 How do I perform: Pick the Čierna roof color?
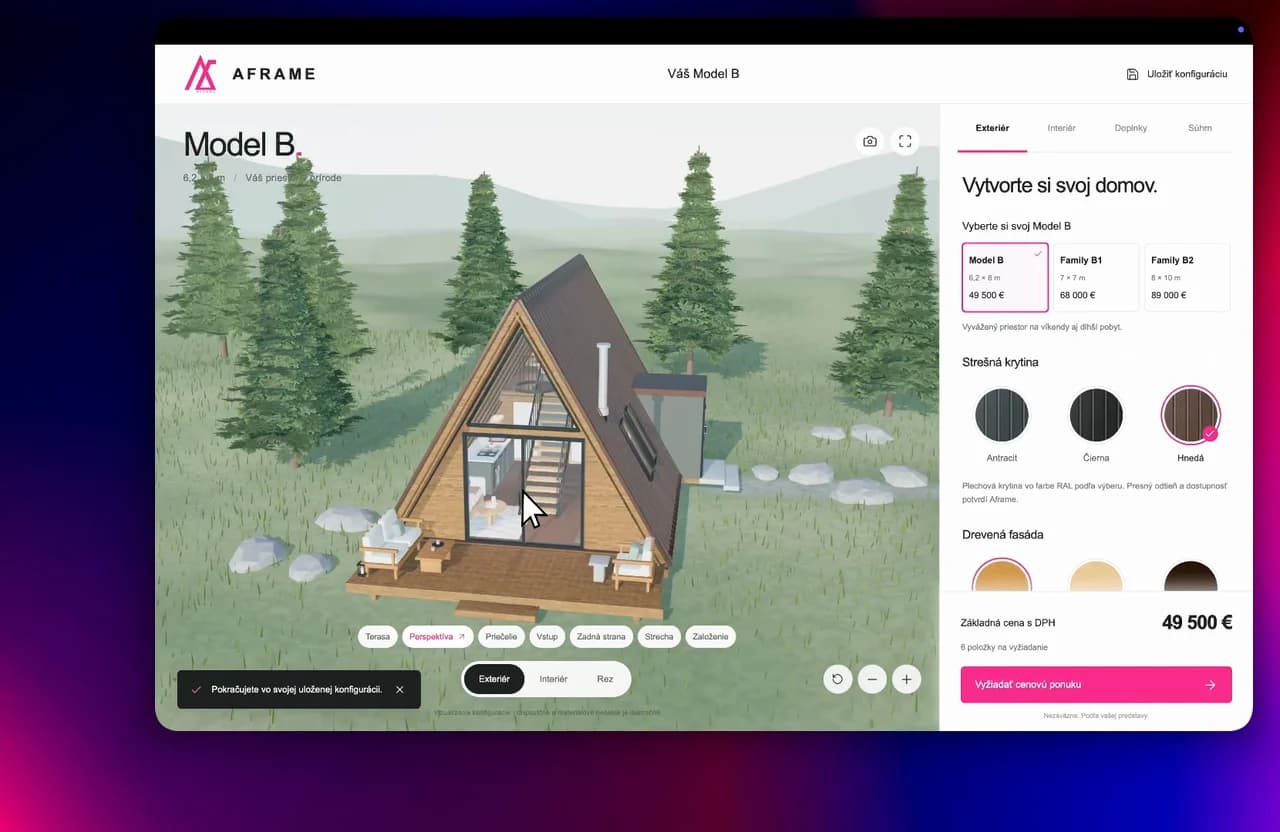tap(1096, 415)
